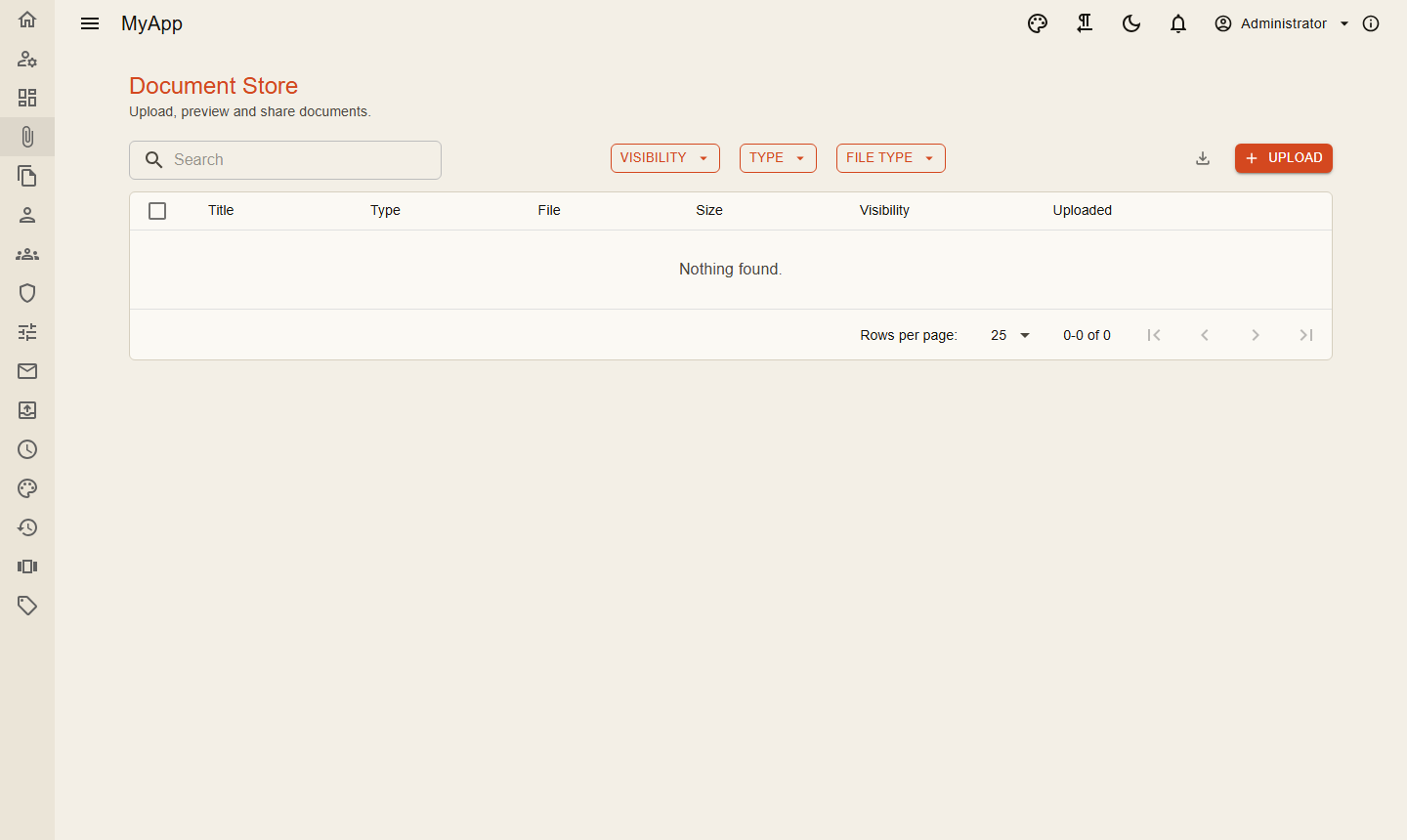Open the tag label icon in the sidebar
Image resolution: width=1407 pixels, height=840 pixels.
(27, 606)
